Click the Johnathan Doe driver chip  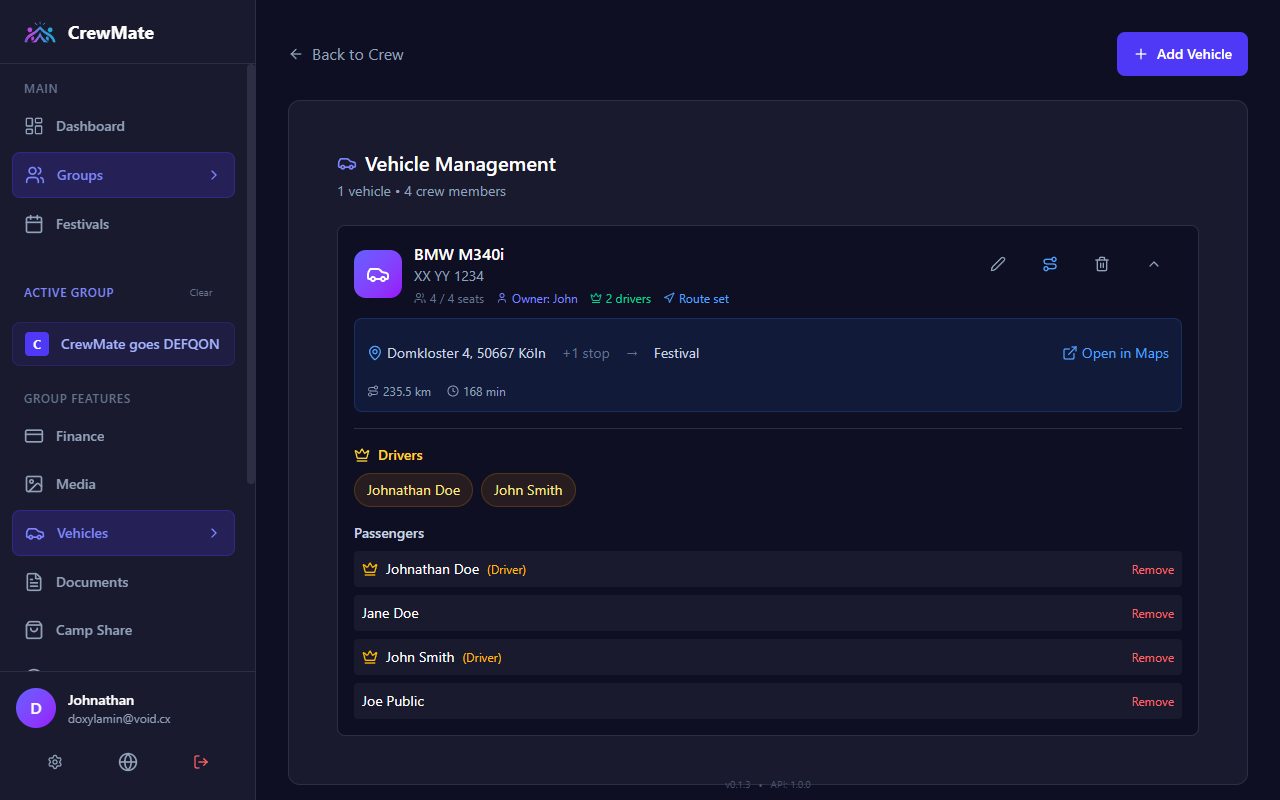[413, 490]
